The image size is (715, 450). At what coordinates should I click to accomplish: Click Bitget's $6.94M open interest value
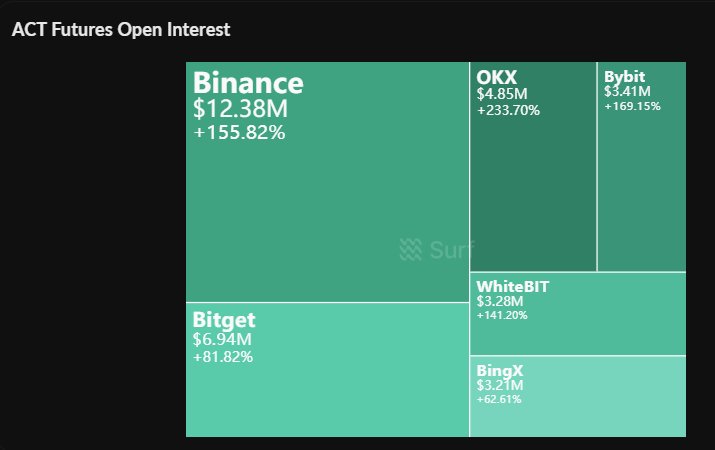(218, 340)
